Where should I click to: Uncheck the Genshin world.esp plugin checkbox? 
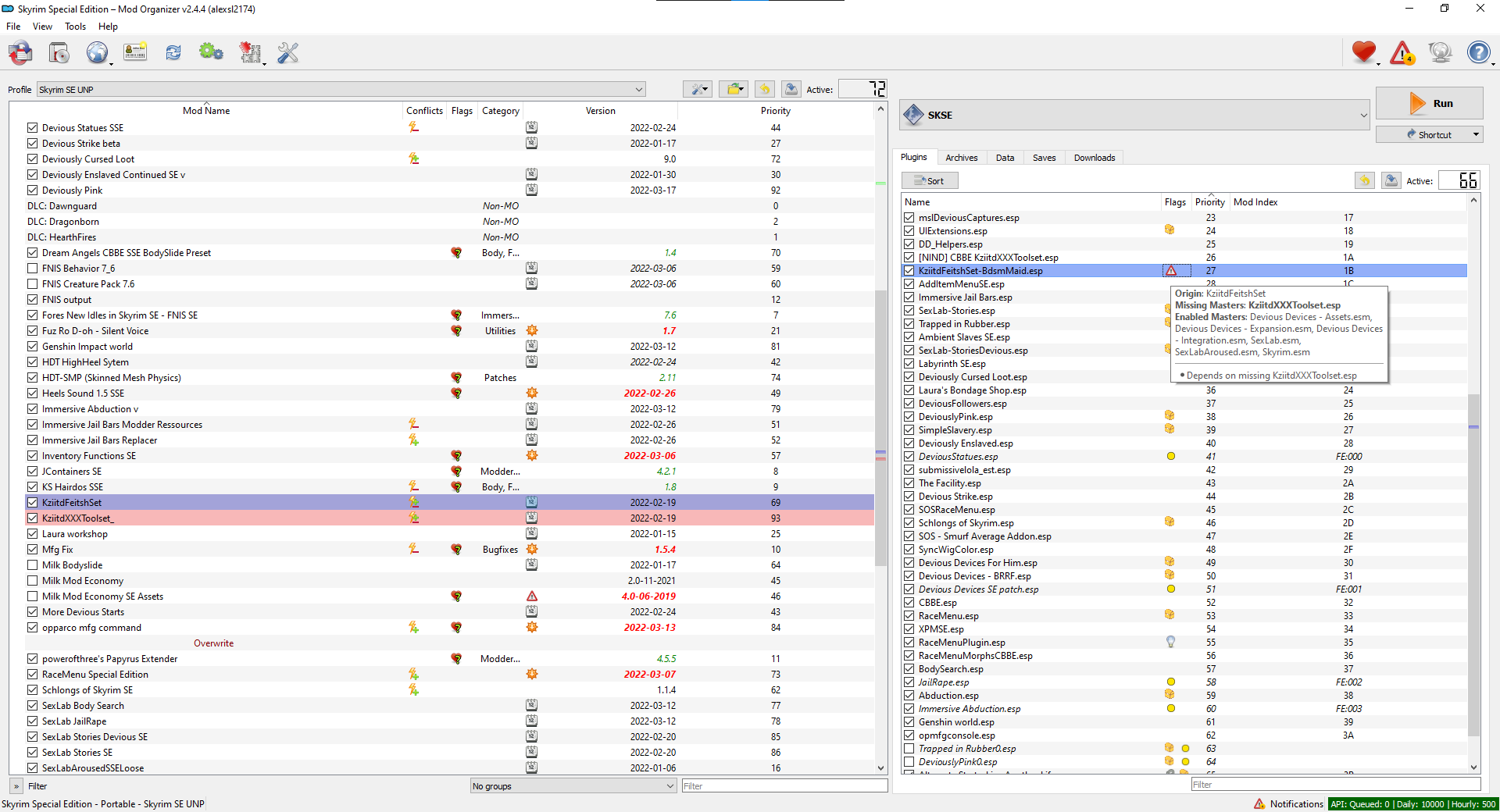coord(909,722)
